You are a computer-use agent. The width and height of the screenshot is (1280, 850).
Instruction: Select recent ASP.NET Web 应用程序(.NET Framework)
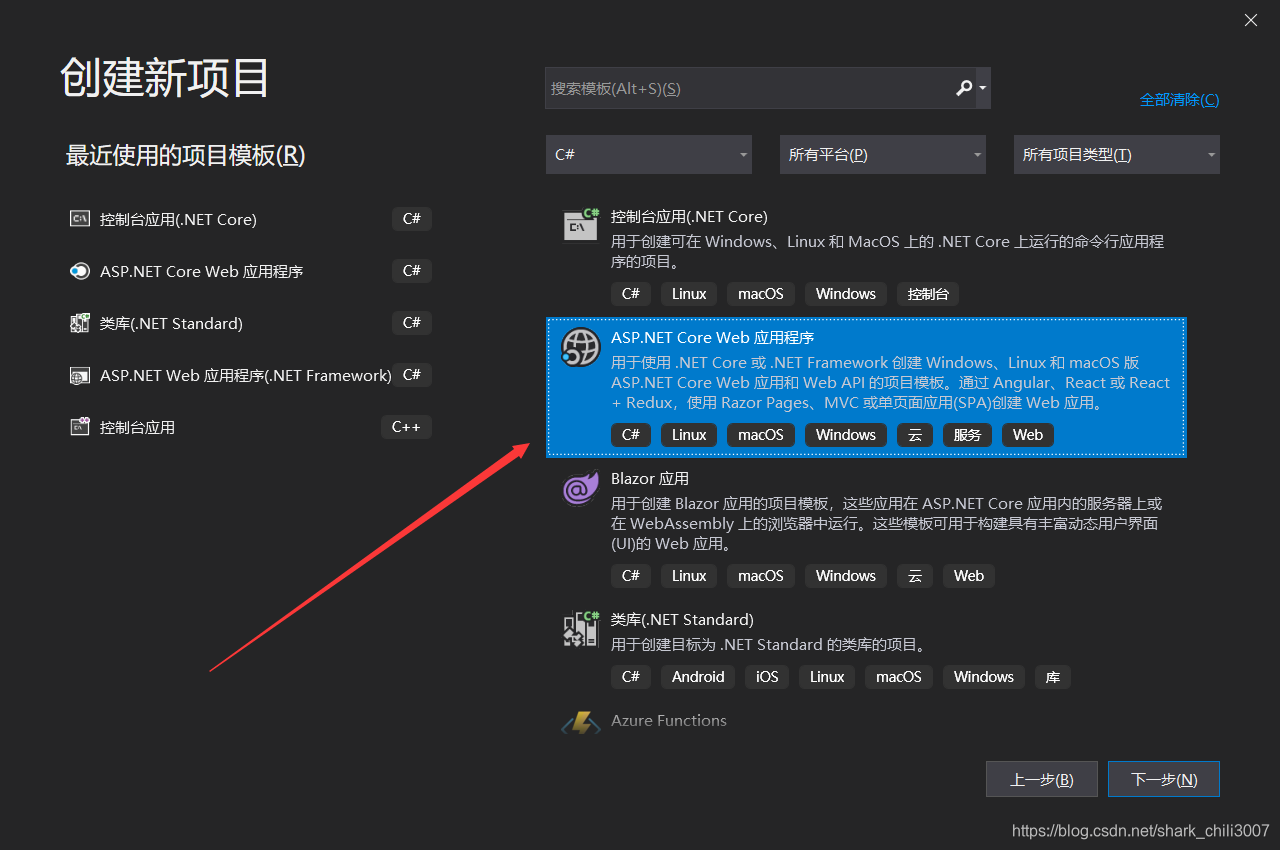[245, 375]
